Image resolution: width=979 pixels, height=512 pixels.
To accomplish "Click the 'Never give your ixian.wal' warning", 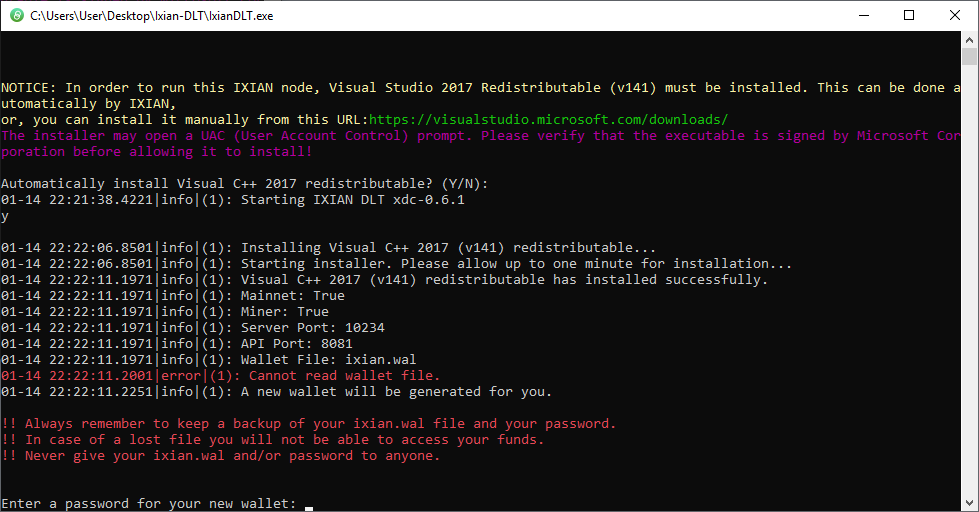I will 221,456.
